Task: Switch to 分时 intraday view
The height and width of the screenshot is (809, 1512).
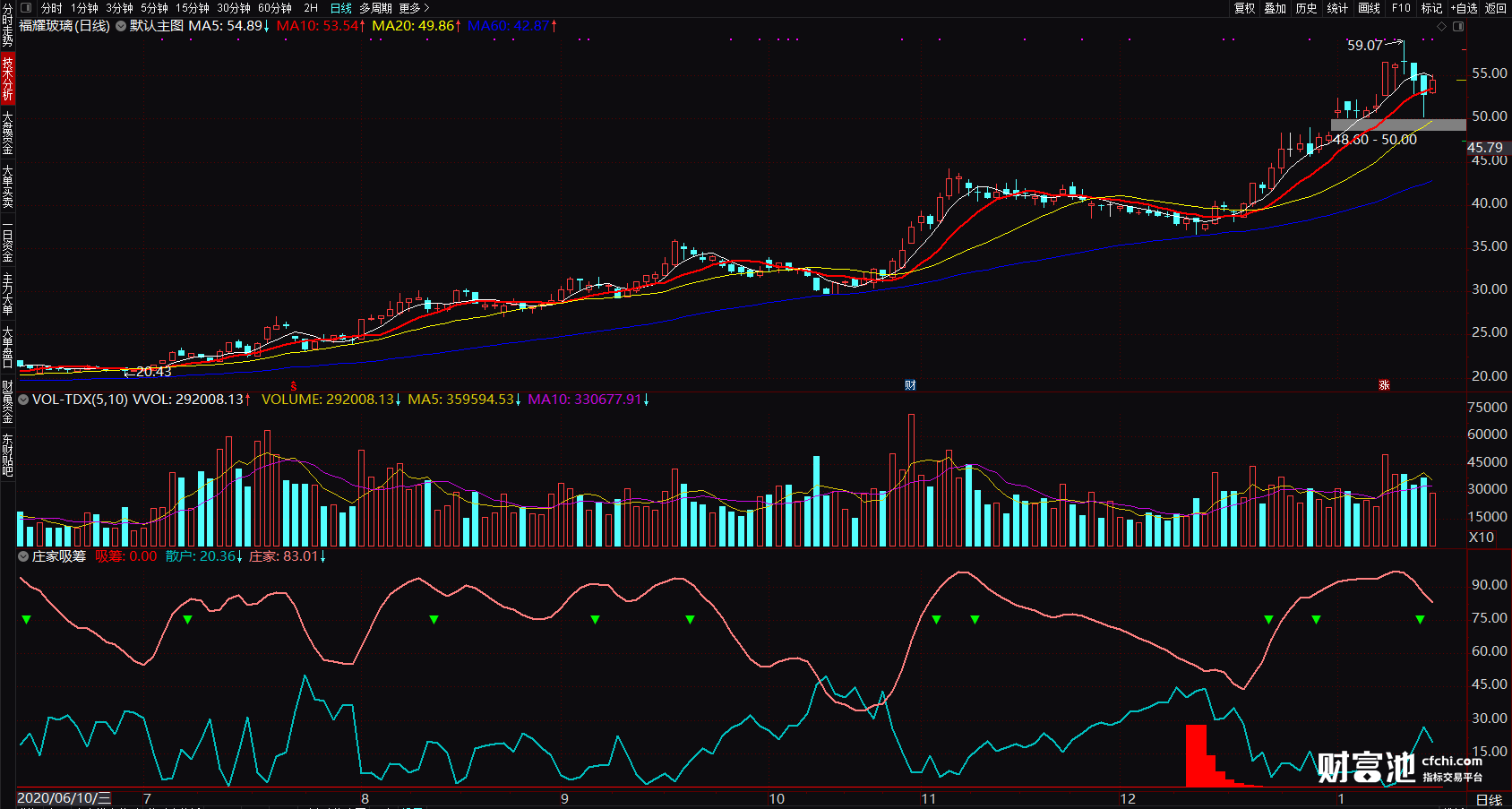Action: (52, 8)
